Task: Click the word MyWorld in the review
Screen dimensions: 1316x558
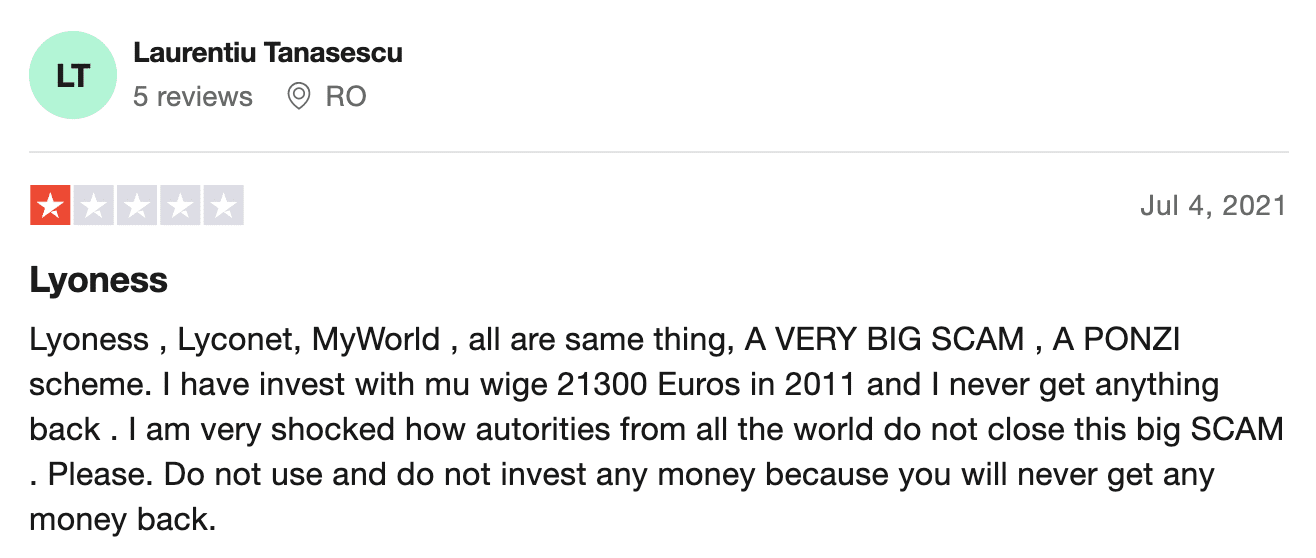Action: (x=377, y=339)
